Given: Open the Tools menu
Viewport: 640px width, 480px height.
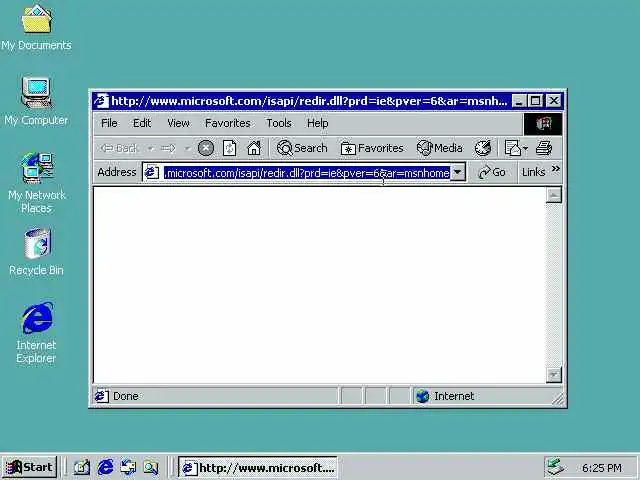Looking at the screenshot, I should [x=279, y=123].
